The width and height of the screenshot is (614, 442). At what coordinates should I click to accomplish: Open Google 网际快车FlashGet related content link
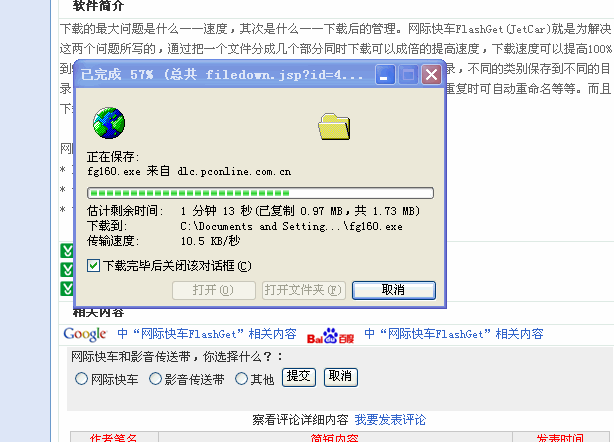pyautogui.click(x=207, y=334)
